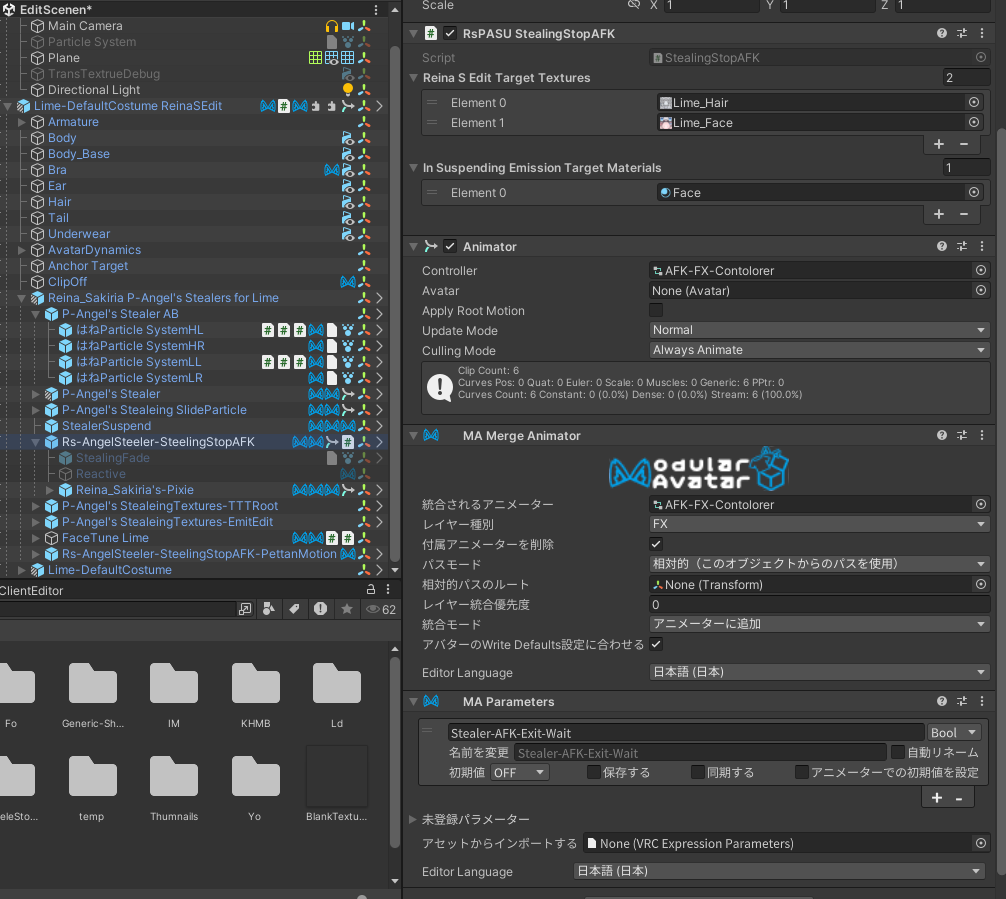Image resolution: width=1006 pixels, height=899 pixels.
Task: Check 自動リネーム checkbox
Action: pos(898,752)
